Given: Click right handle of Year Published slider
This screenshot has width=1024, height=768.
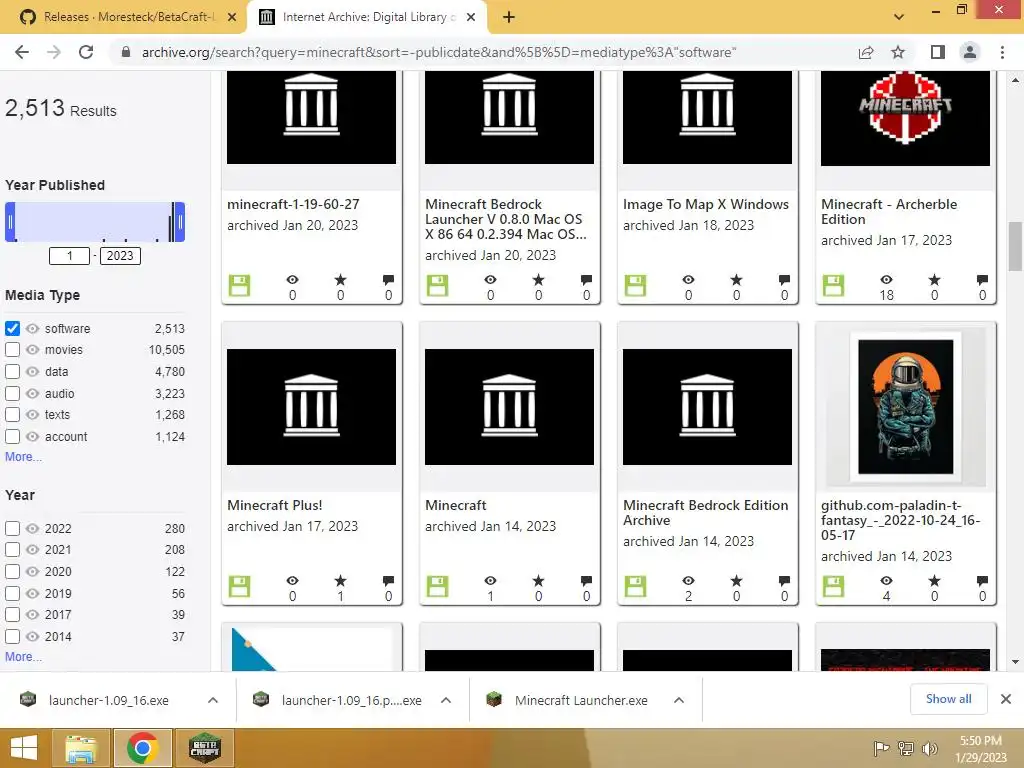Looking at the screenshot, I should [180, 222].
